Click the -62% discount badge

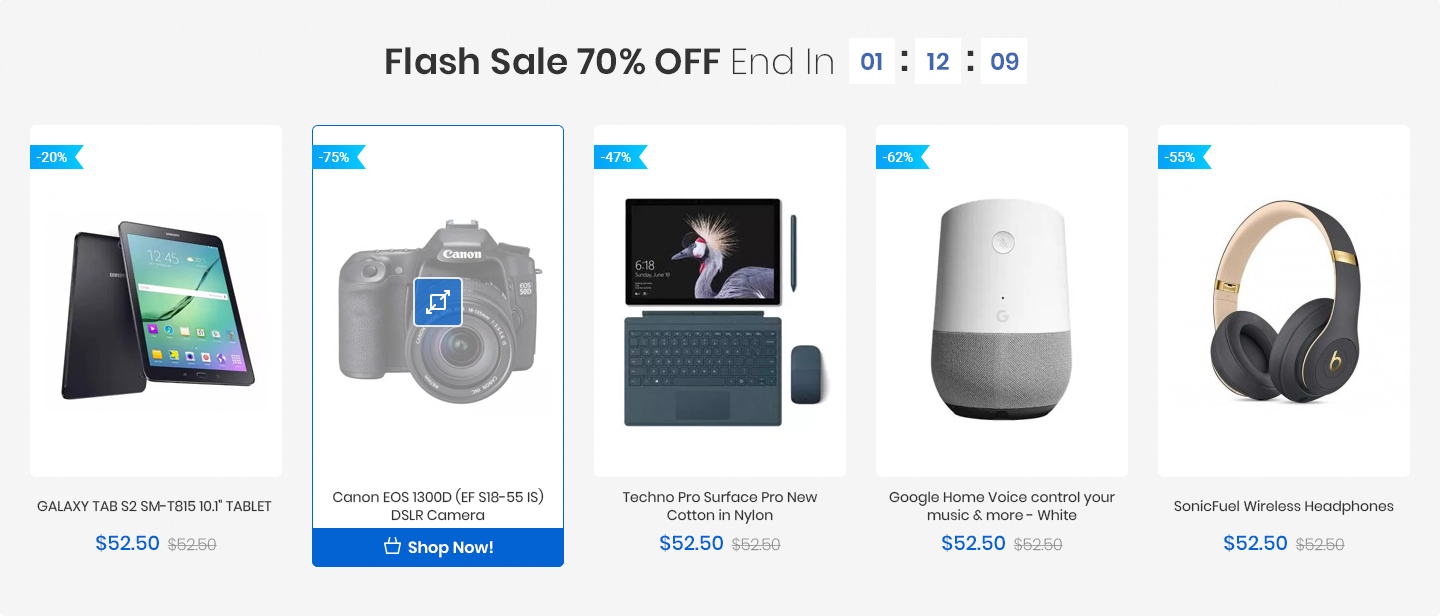tap(902, 157)
